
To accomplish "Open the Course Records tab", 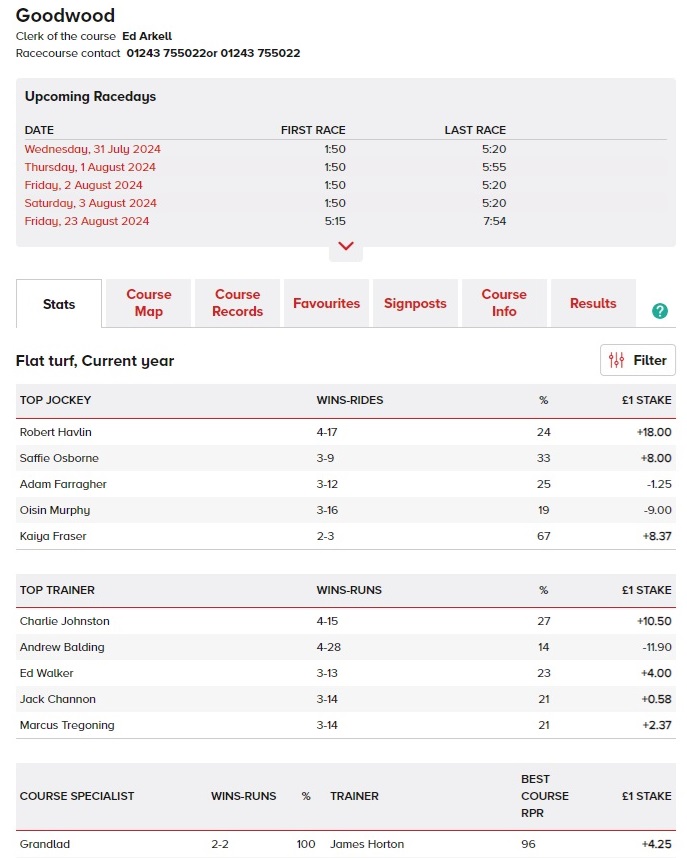I will 236,303.
